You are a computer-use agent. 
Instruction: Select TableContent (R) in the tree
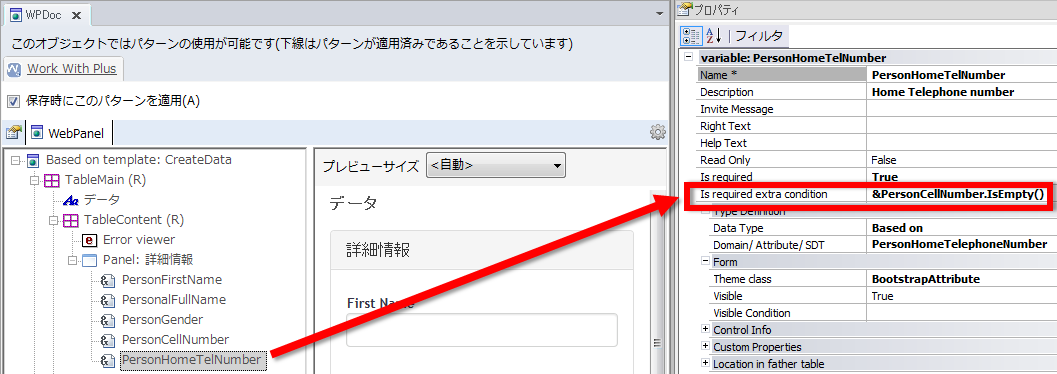[x=133, y=220]
